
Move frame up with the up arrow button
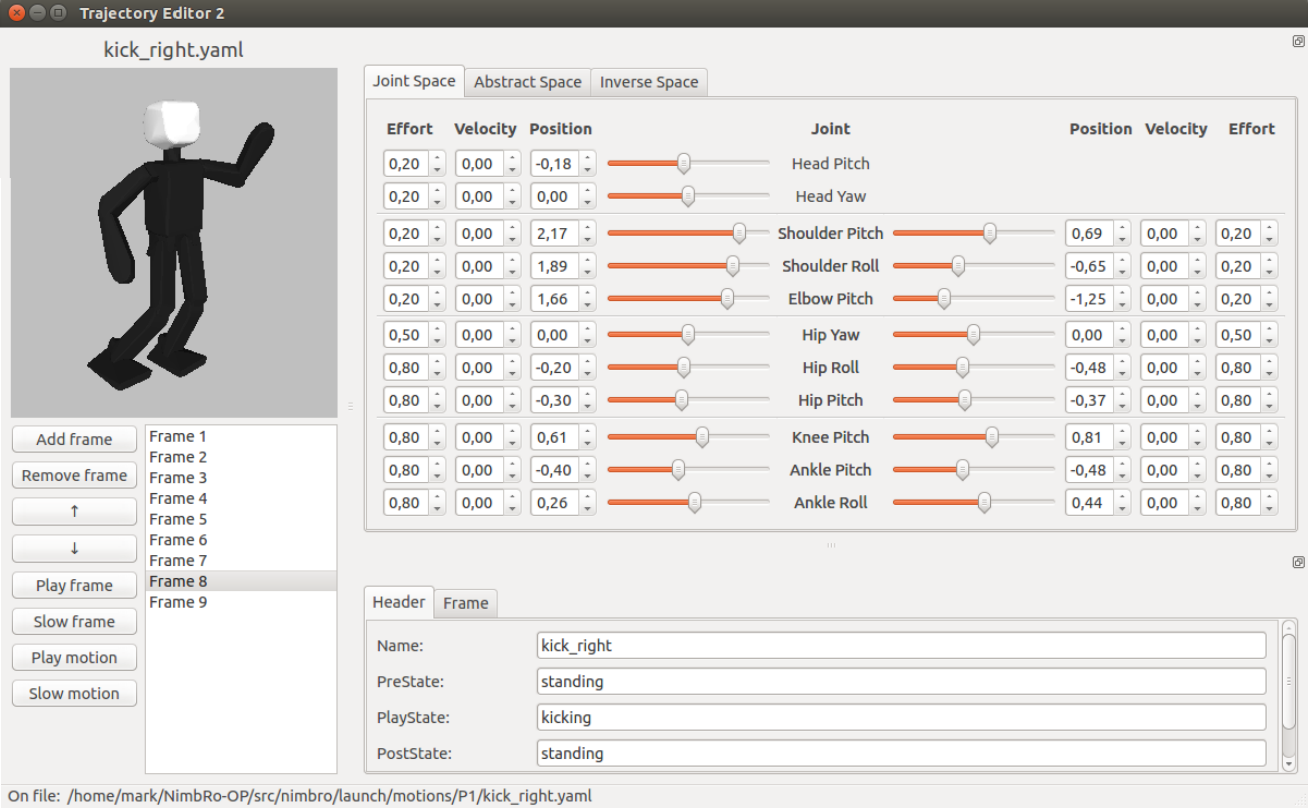coord(74,511)
